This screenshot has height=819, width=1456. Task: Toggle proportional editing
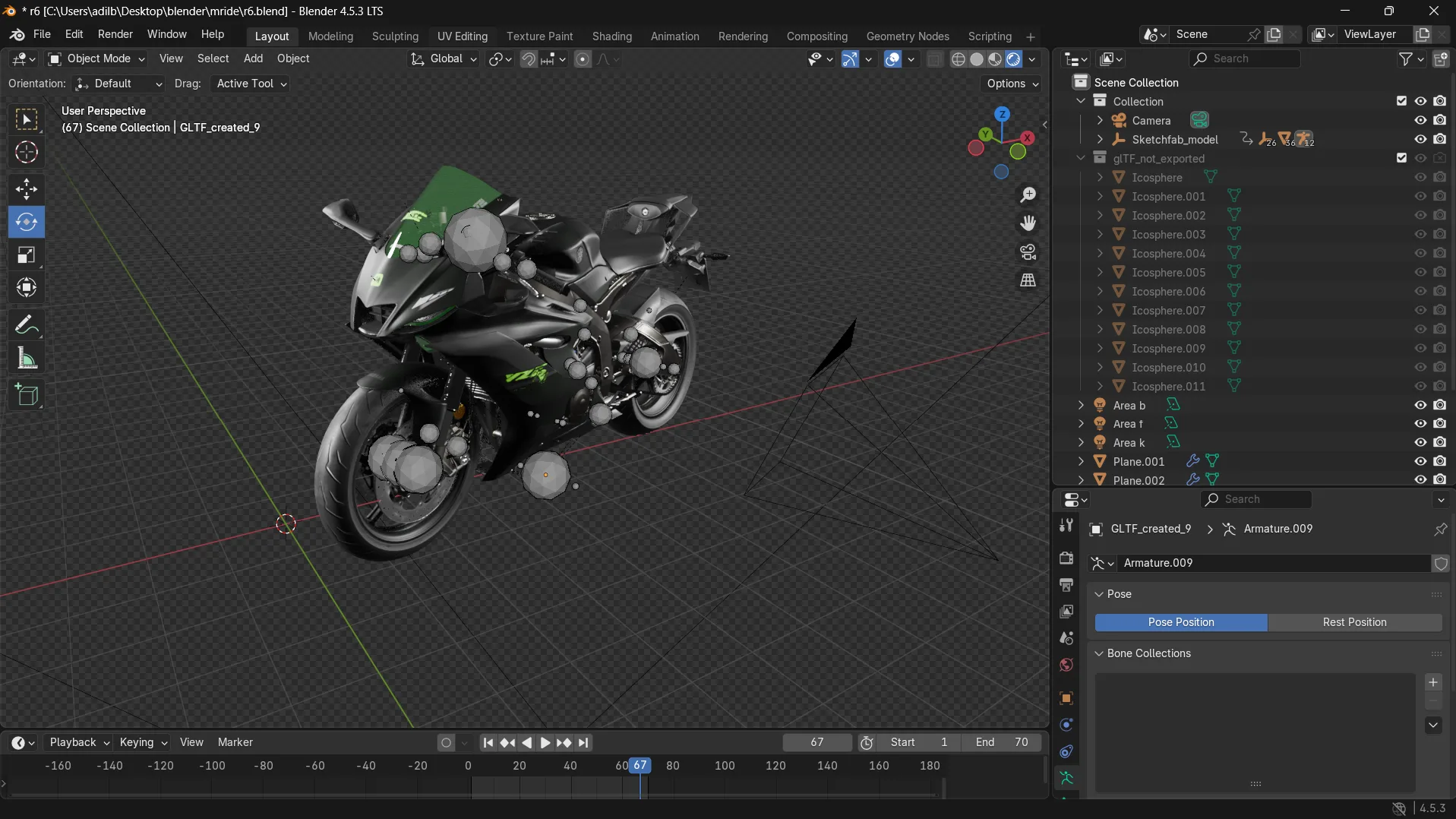click(x=583, y=59)
